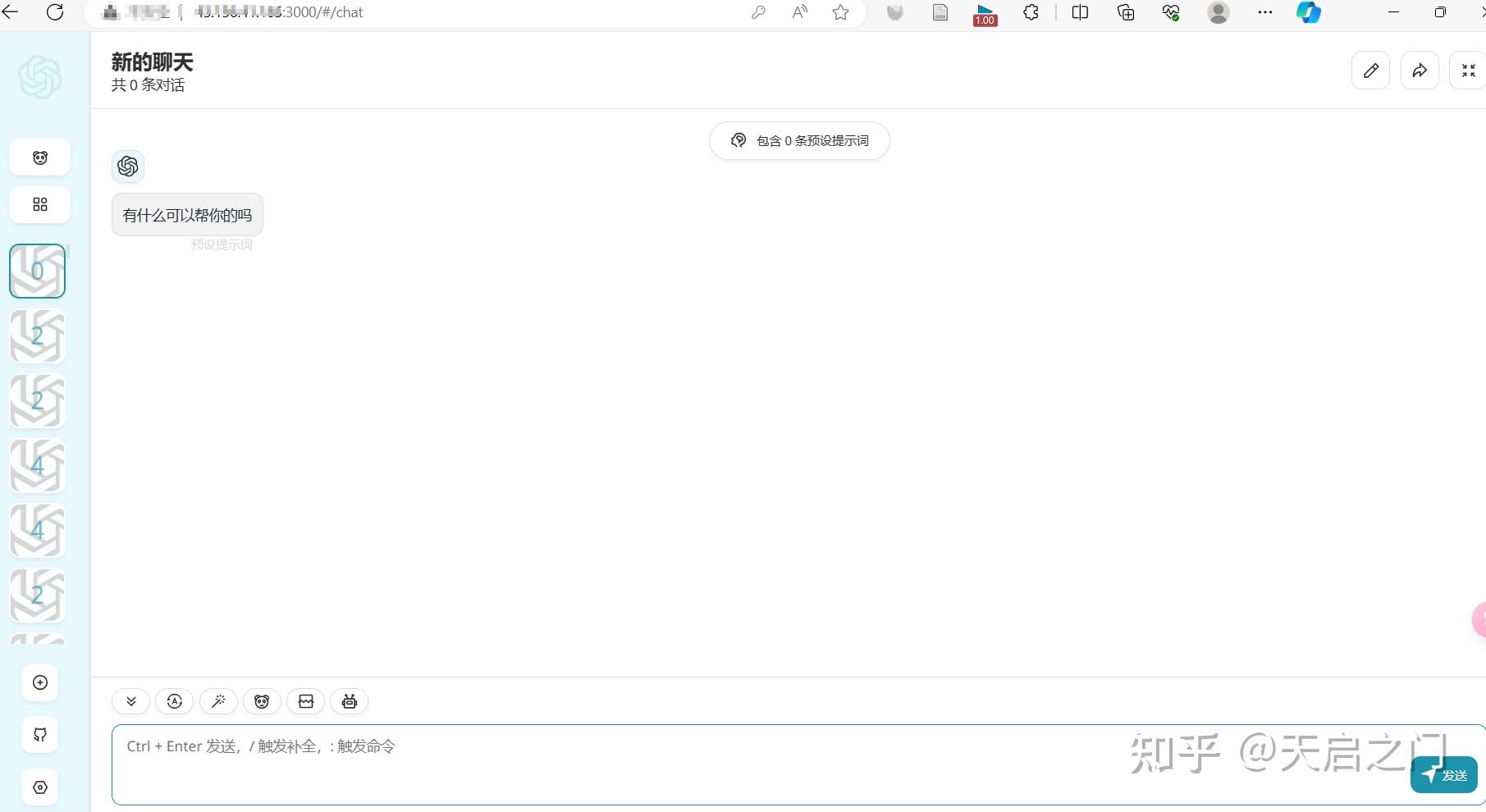Image resolution: width=1486 pixels, height=812 pixels.
Task: Open the browser extensions puzzle icon
Action: 1031,12
